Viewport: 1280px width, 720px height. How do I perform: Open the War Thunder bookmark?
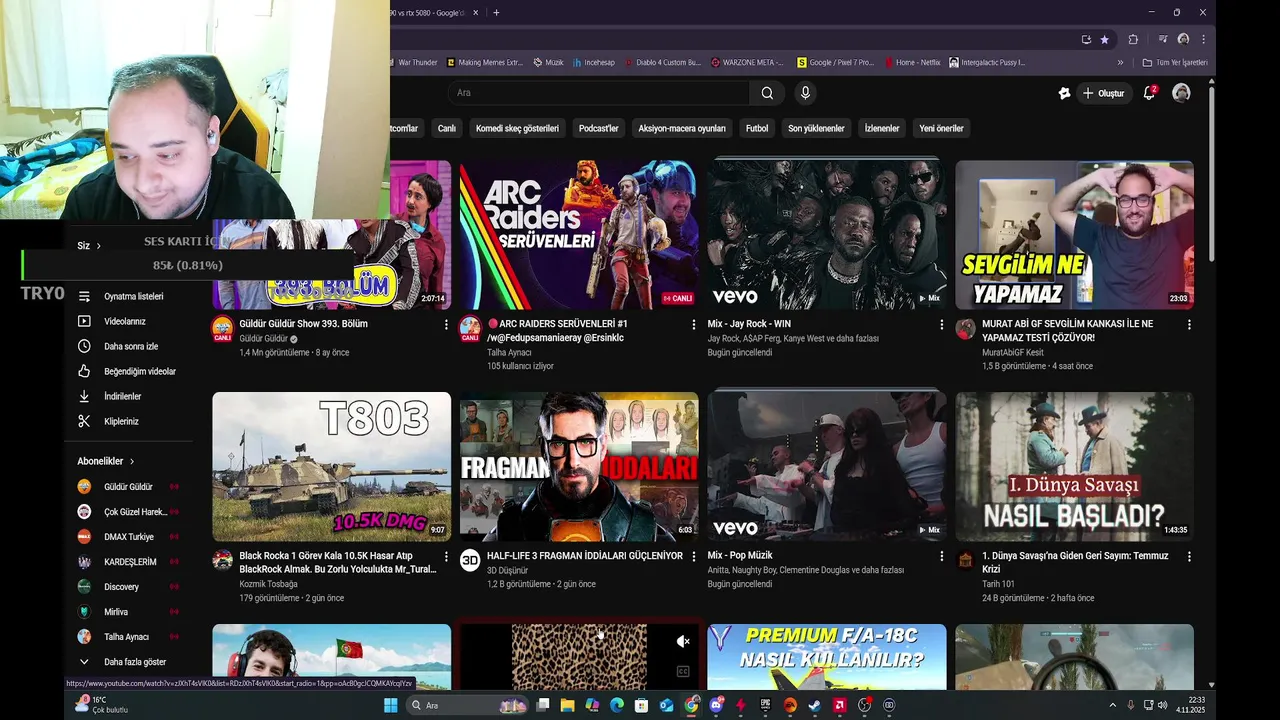click(415, 62)
